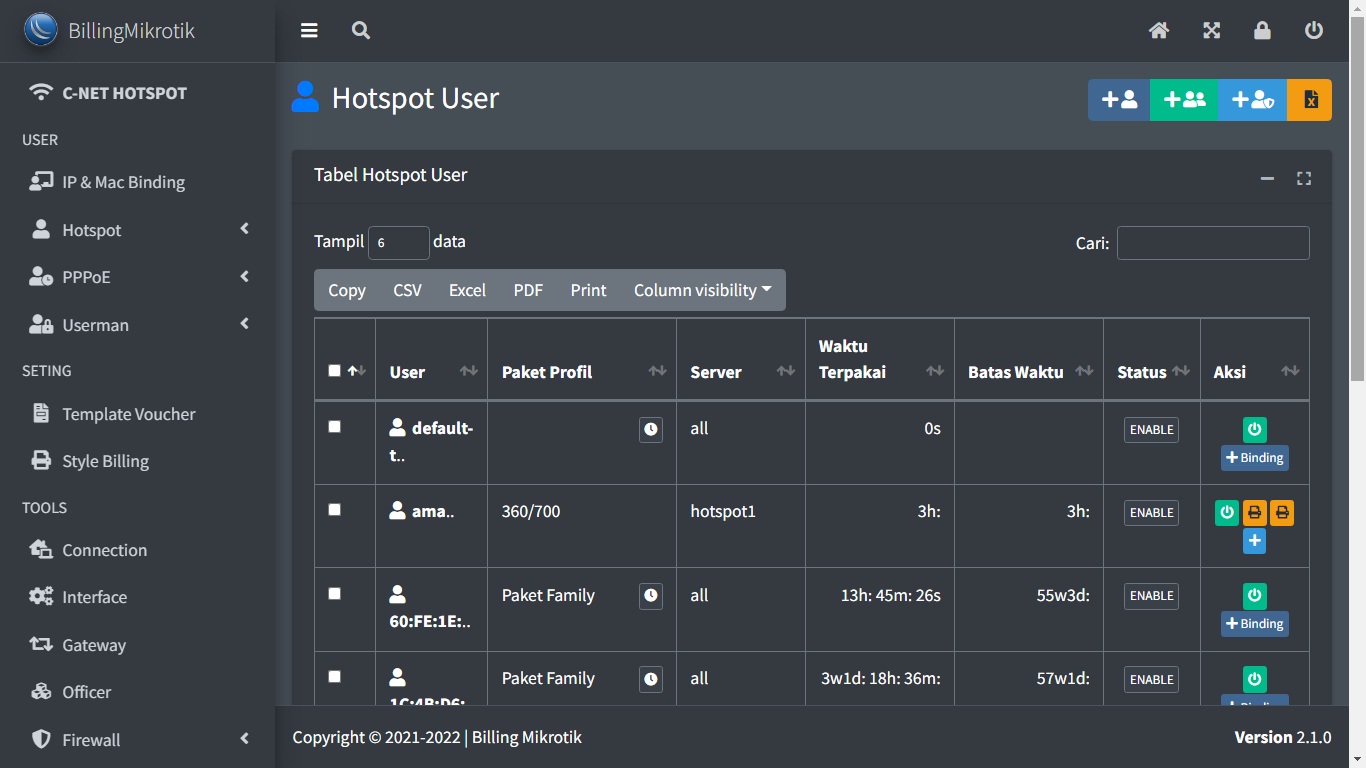Open IP & Mac Binding in sidebar
Image resolution: width=1366 pixels, height=768 pixels.
(x=123, y=182)
